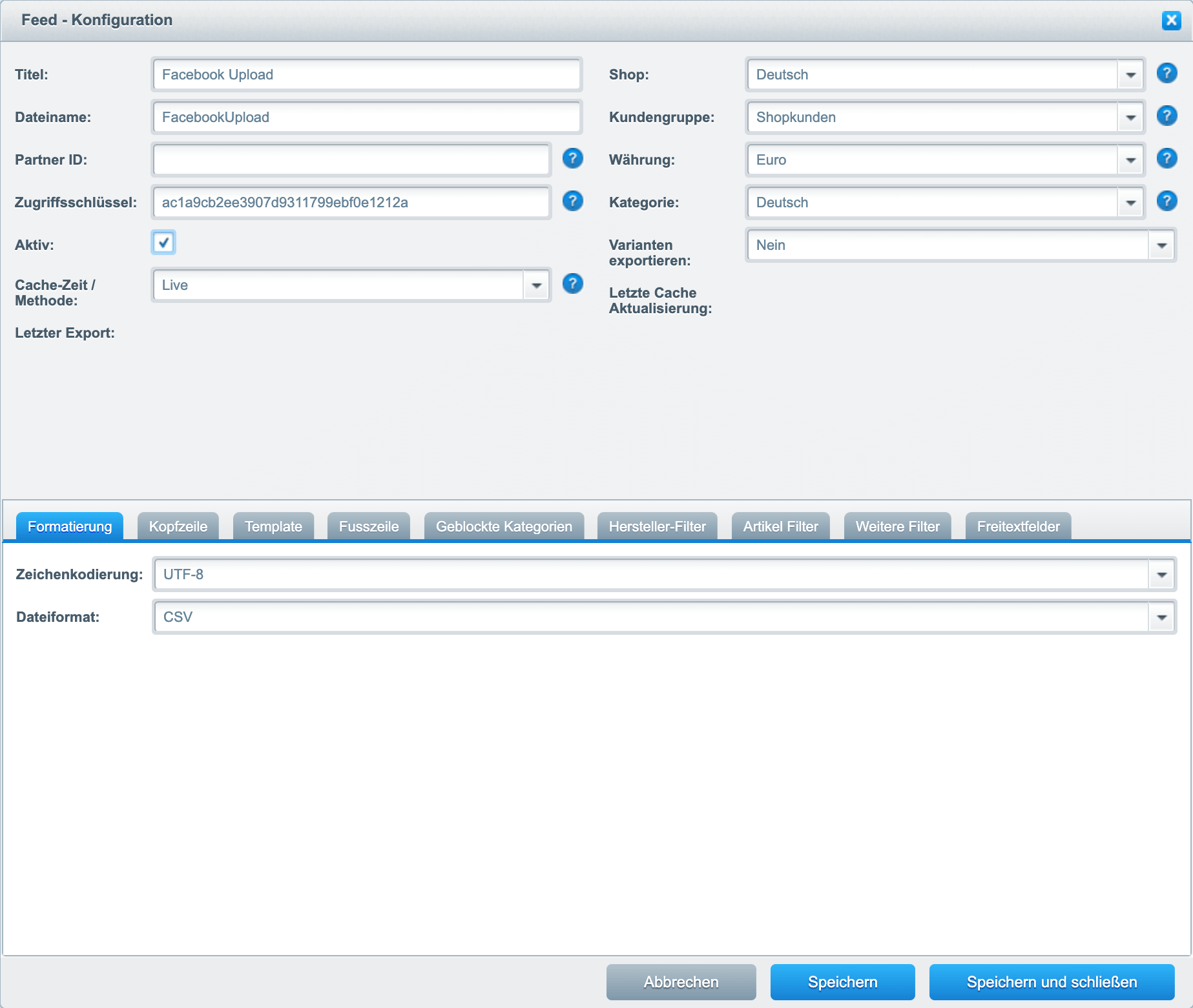Viewport: 1193px width, 1008px height.
Task: Open help for Cache-Zeit / Methode
Action: click(572, 283)
